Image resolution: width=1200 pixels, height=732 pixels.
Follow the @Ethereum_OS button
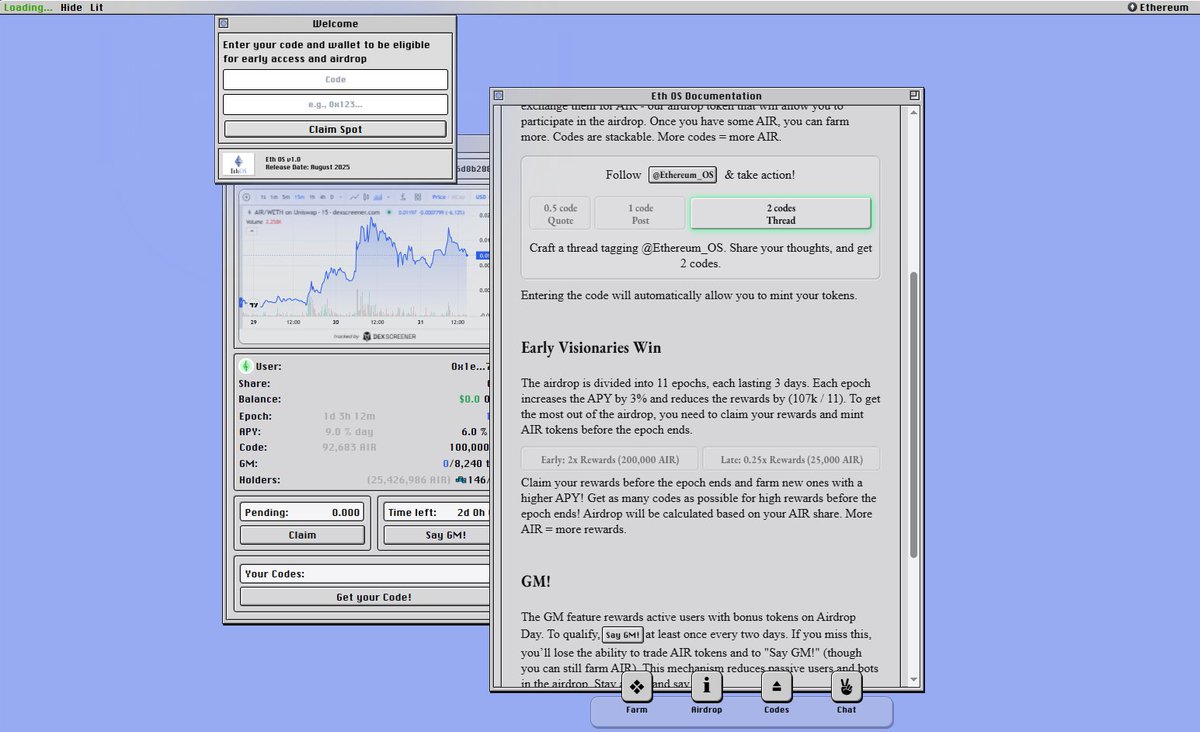683,175
